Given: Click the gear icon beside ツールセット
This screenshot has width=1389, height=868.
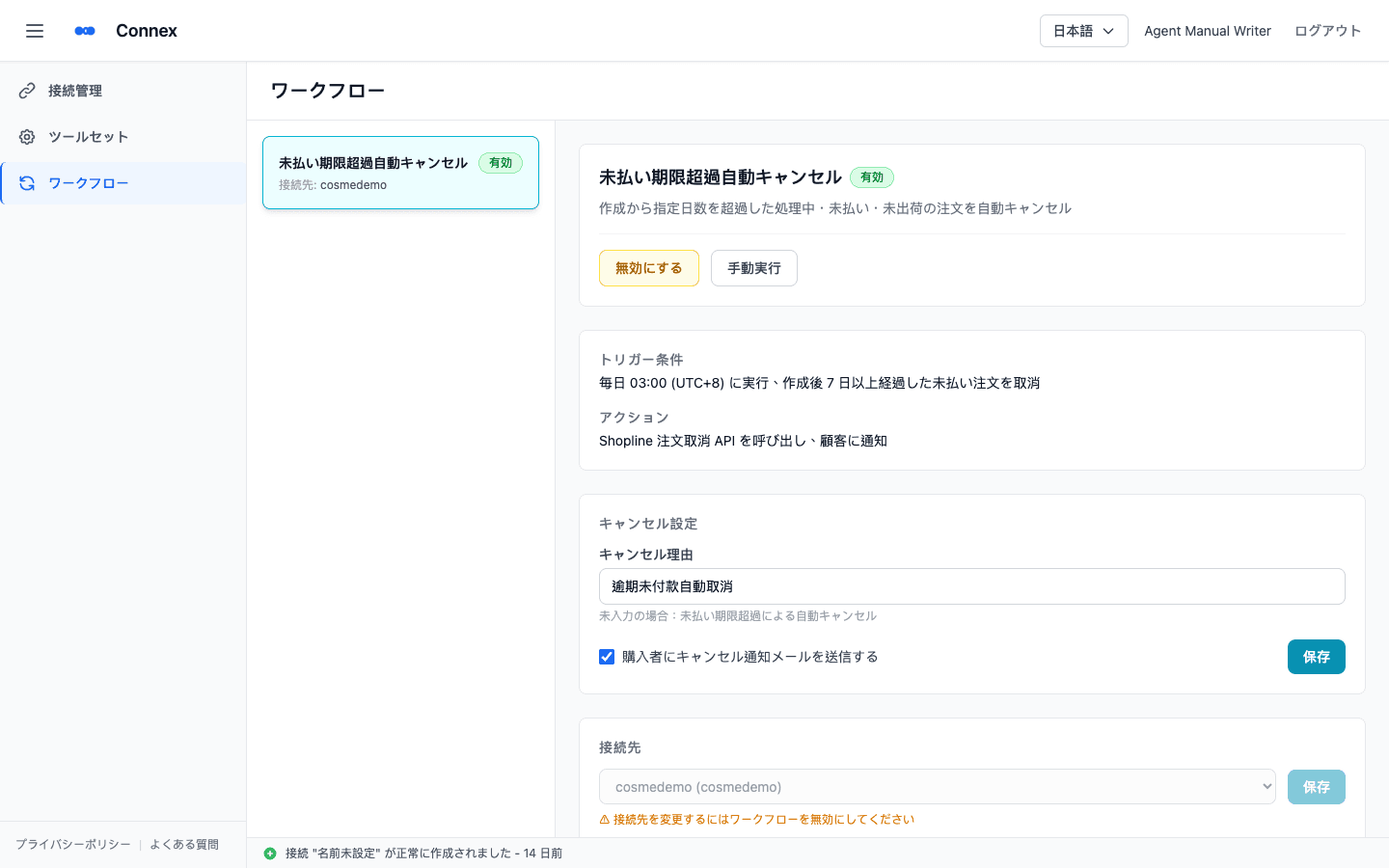Looking at the screenshot, I should point(27,137).
